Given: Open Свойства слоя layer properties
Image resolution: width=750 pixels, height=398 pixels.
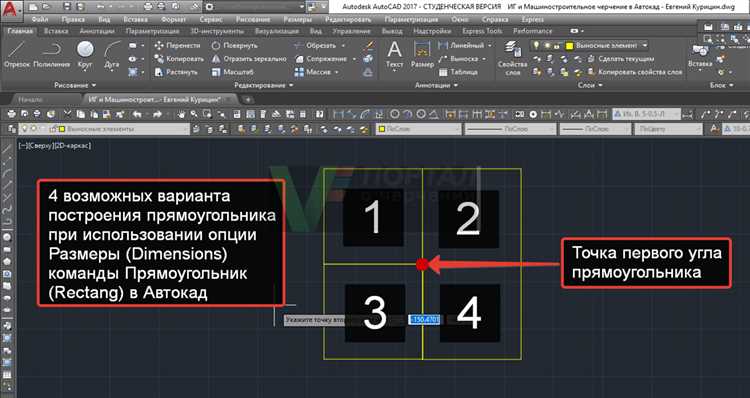Looking at the screenshot, I should click(512, 58).
